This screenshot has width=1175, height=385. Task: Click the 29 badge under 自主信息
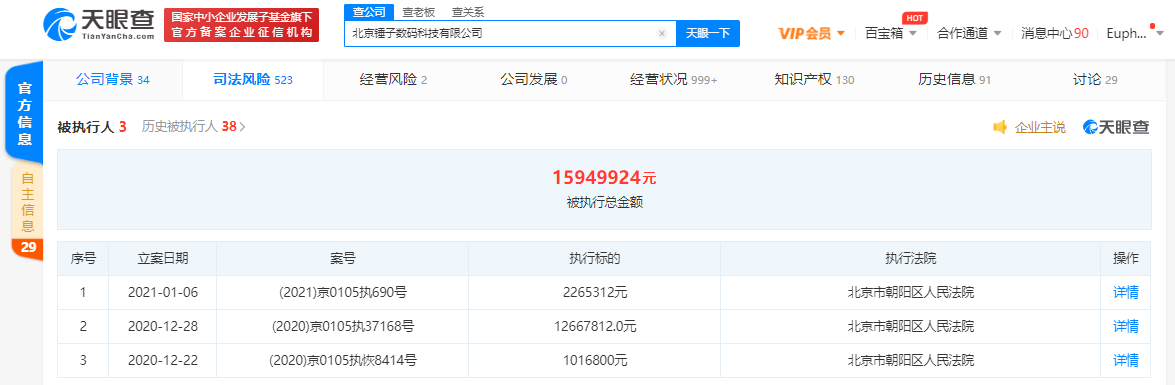27,248
